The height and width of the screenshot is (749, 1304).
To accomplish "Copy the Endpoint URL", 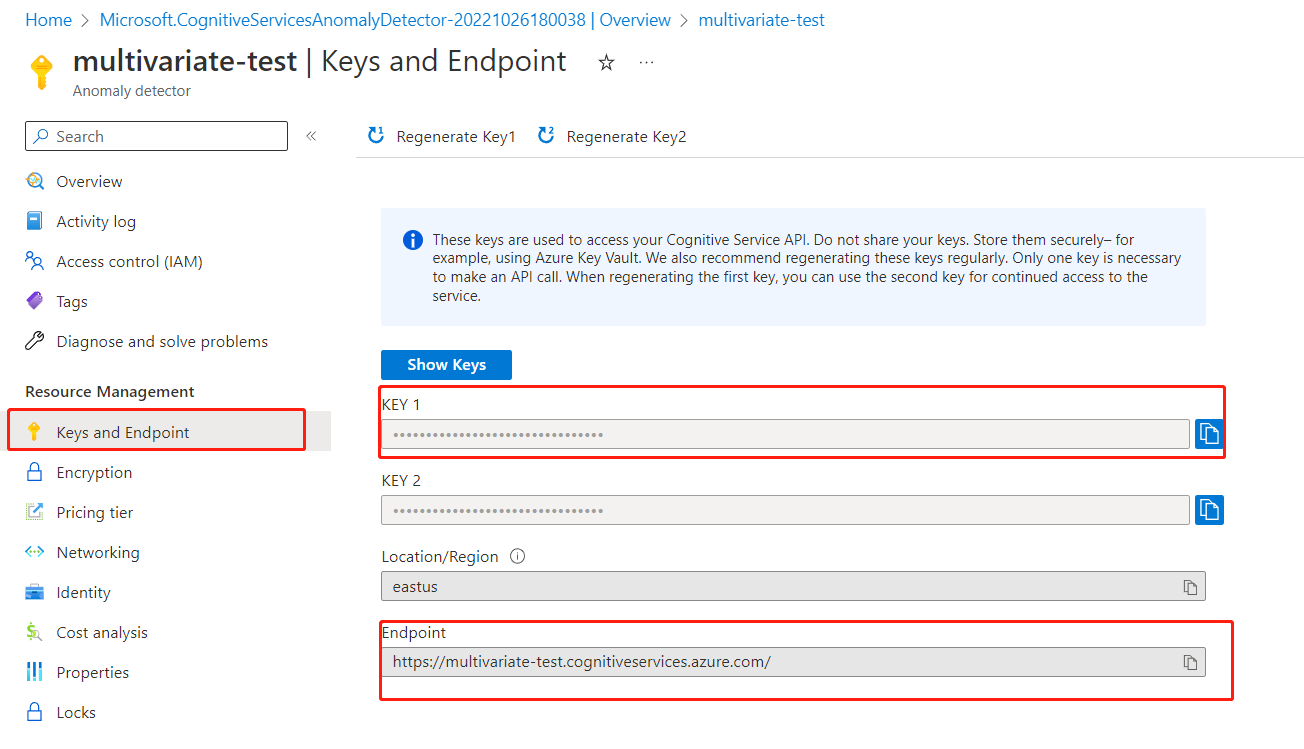I will tap(1190, 662).
